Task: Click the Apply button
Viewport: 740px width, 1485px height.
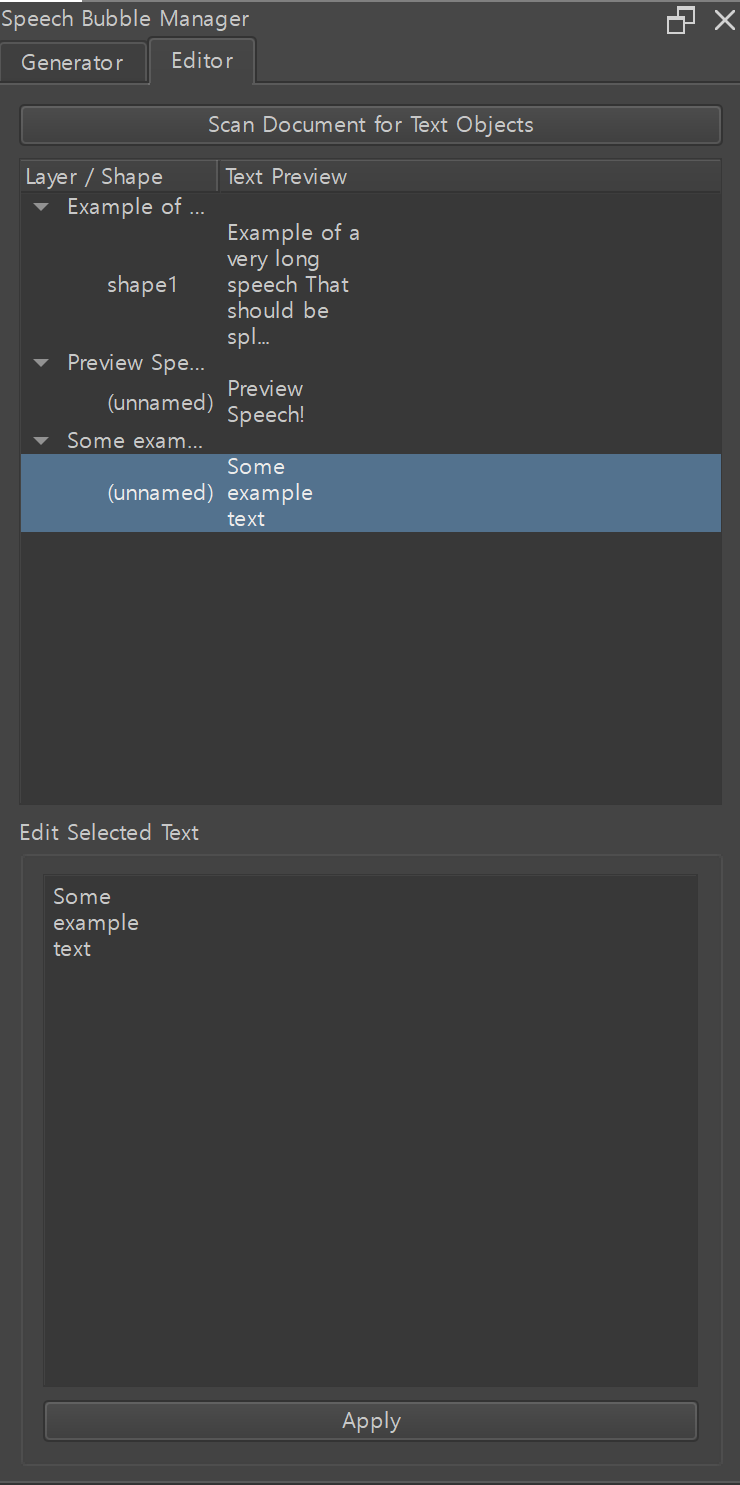Action: 370,1421
